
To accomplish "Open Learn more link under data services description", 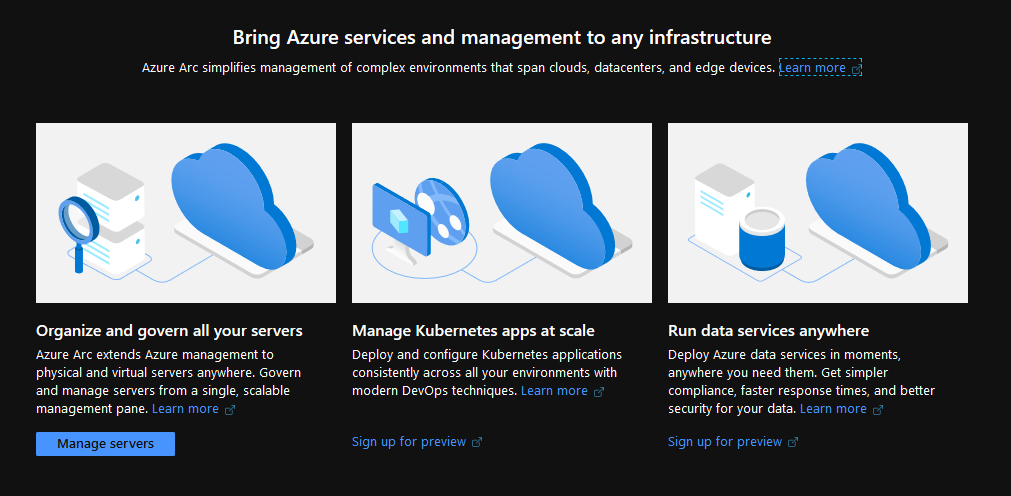I will [833, 409].
